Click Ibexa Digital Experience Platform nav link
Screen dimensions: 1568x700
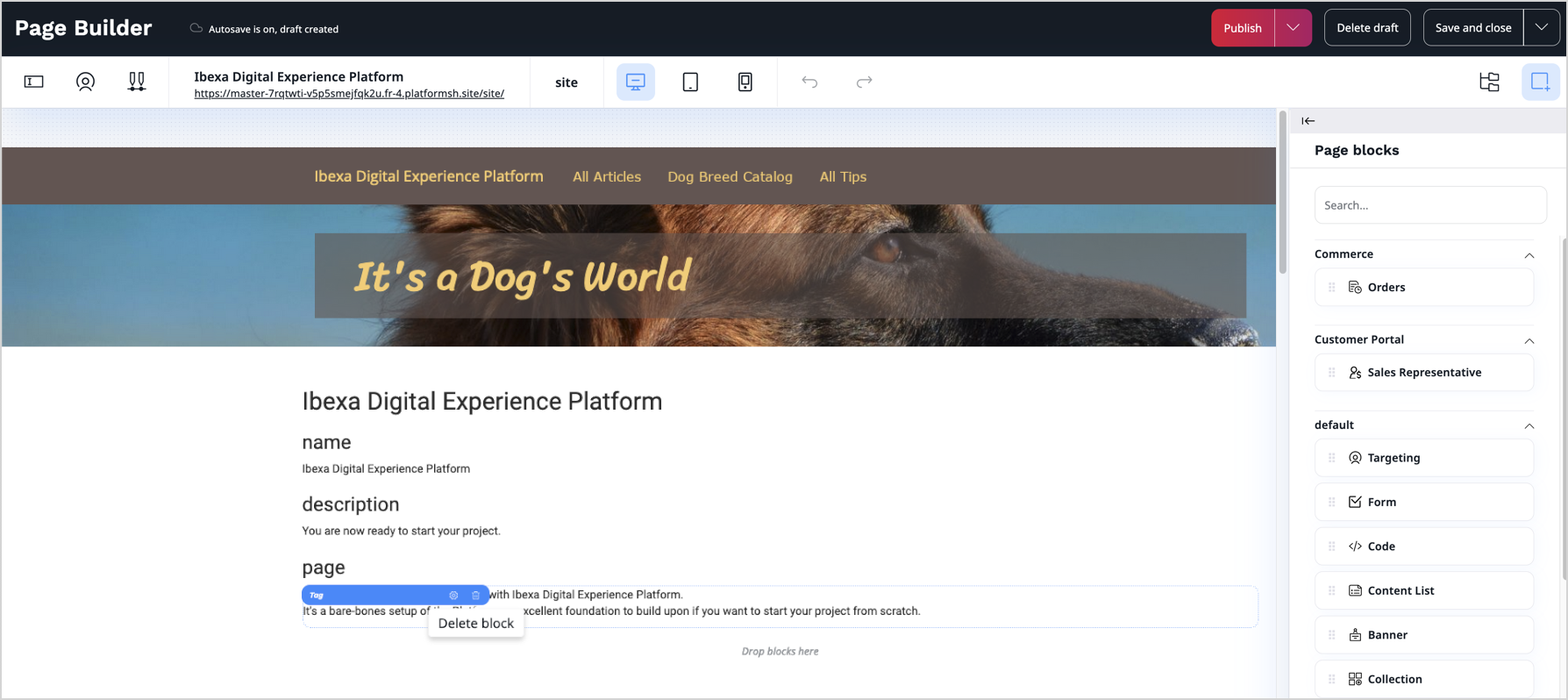pos(429,176)
